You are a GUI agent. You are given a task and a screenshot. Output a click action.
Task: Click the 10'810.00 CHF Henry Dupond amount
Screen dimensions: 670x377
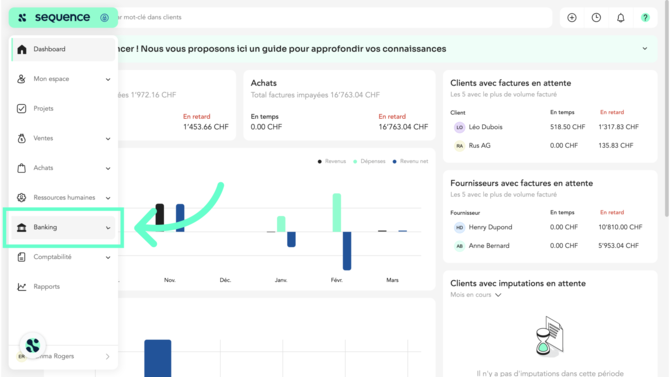[x=620, y=227]
